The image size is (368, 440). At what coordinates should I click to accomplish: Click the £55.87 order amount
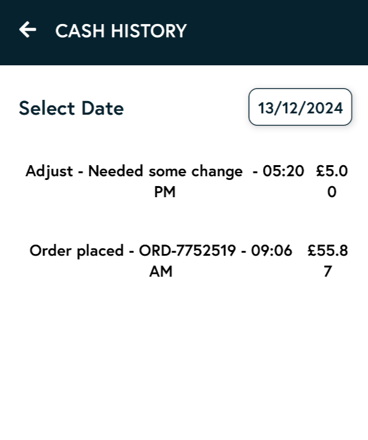click(x=328, y=261)
